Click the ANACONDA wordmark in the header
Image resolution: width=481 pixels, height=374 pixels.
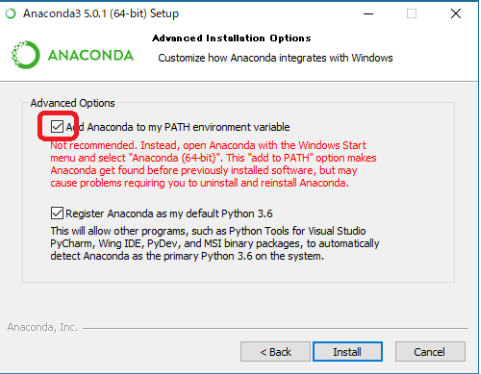coord(91,55)
